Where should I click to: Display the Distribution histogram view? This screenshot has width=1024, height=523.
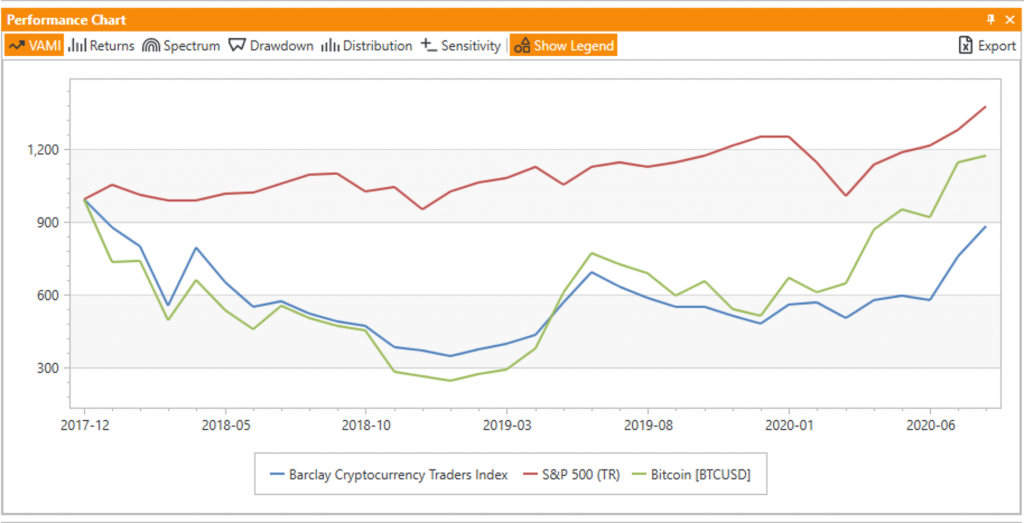(367, 46)
